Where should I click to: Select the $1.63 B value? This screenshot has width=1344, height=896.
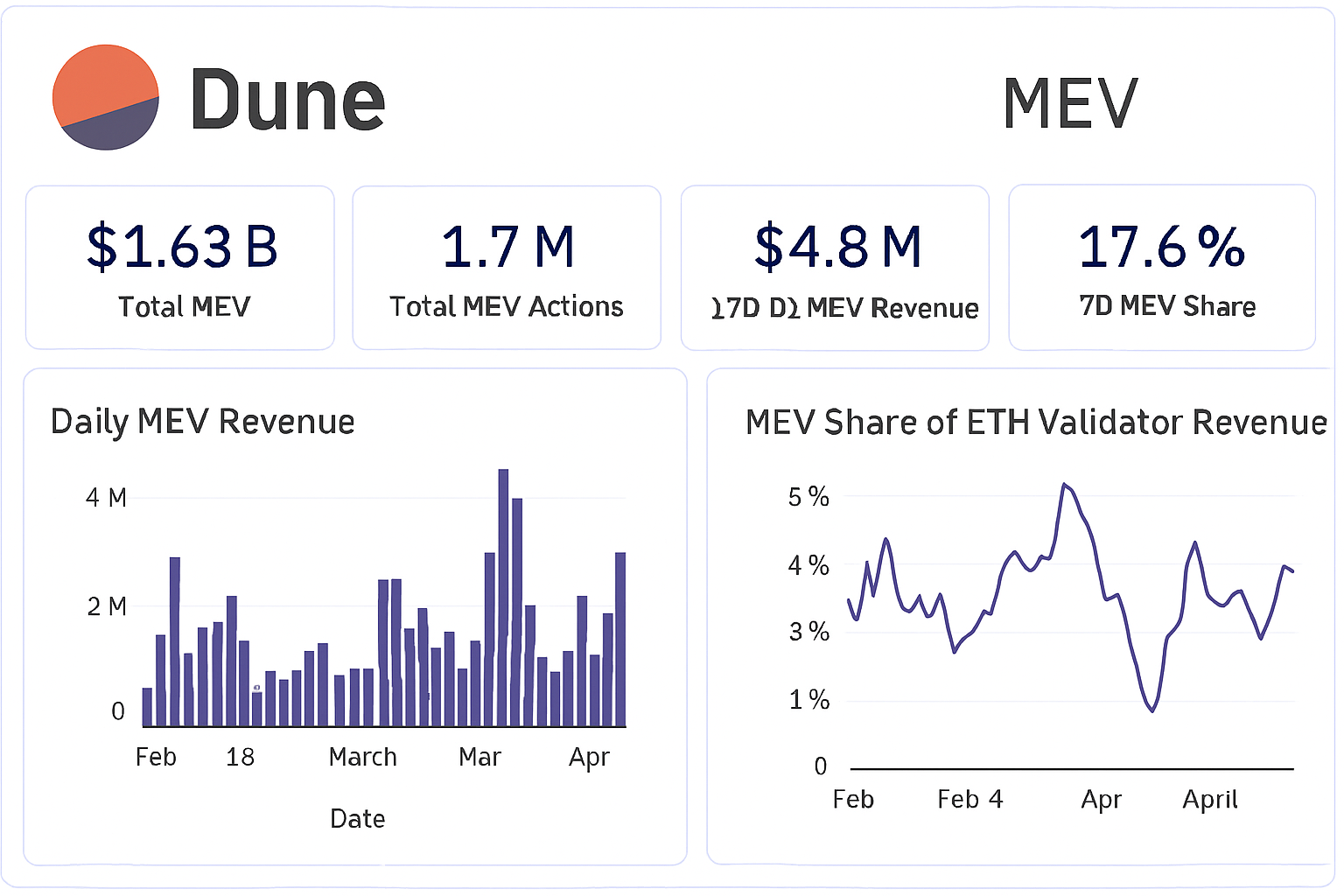tap(180, 248)
